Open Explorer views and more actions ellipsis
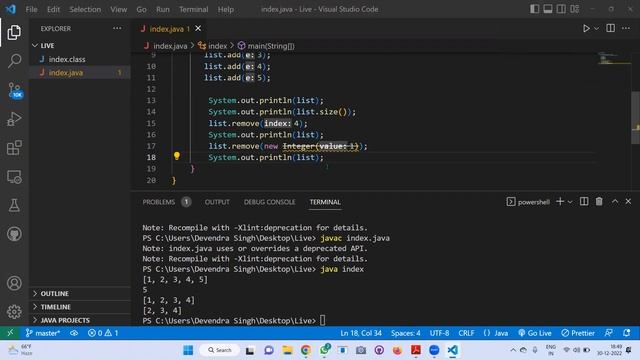 117,28
